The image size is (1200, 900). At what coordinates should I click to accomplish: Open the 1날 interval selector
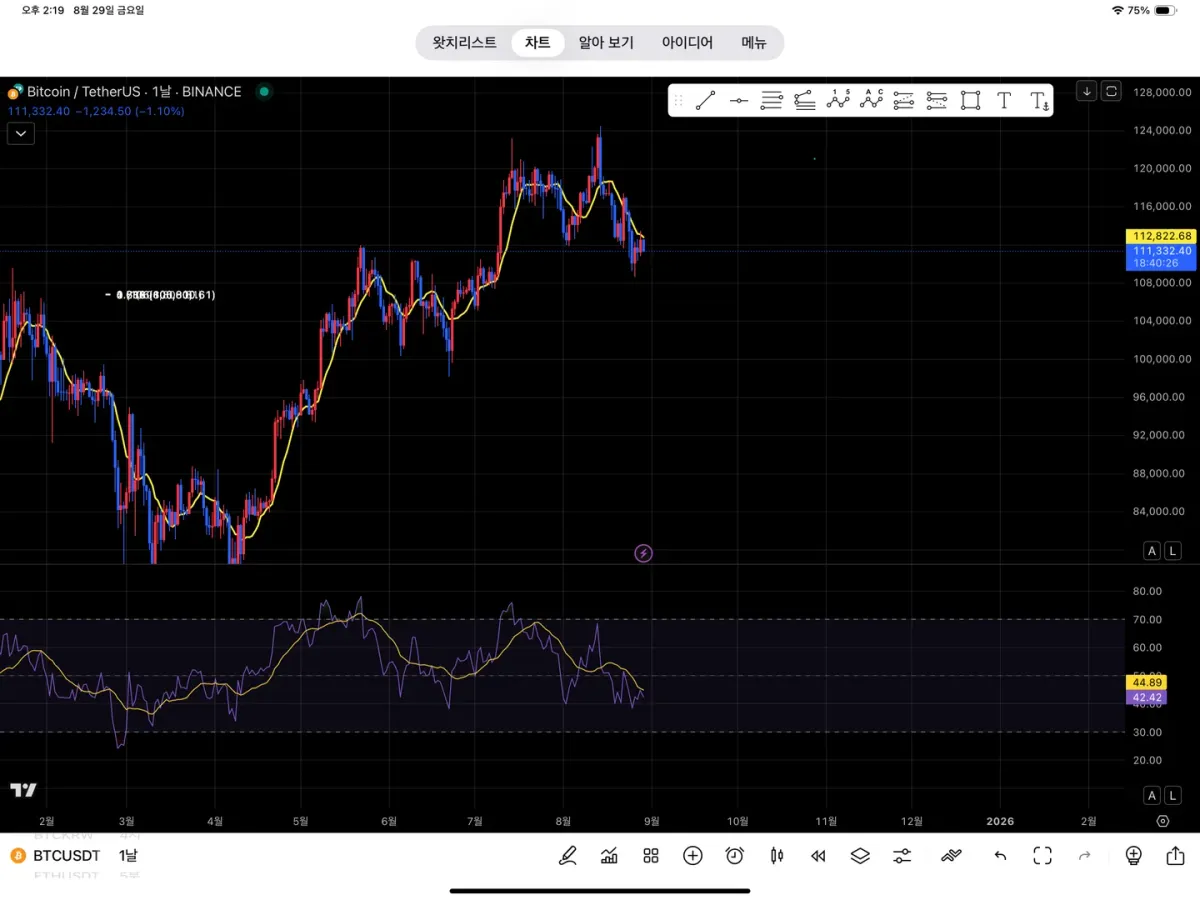(128, 856)
